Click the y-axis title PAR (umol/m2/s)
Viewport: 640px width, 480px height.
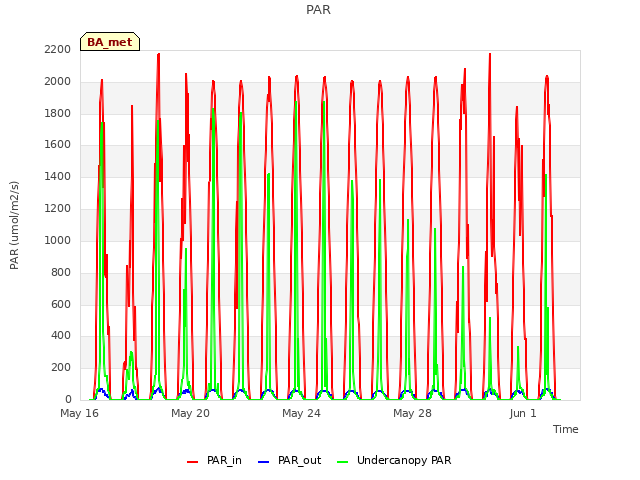point(14,225)
